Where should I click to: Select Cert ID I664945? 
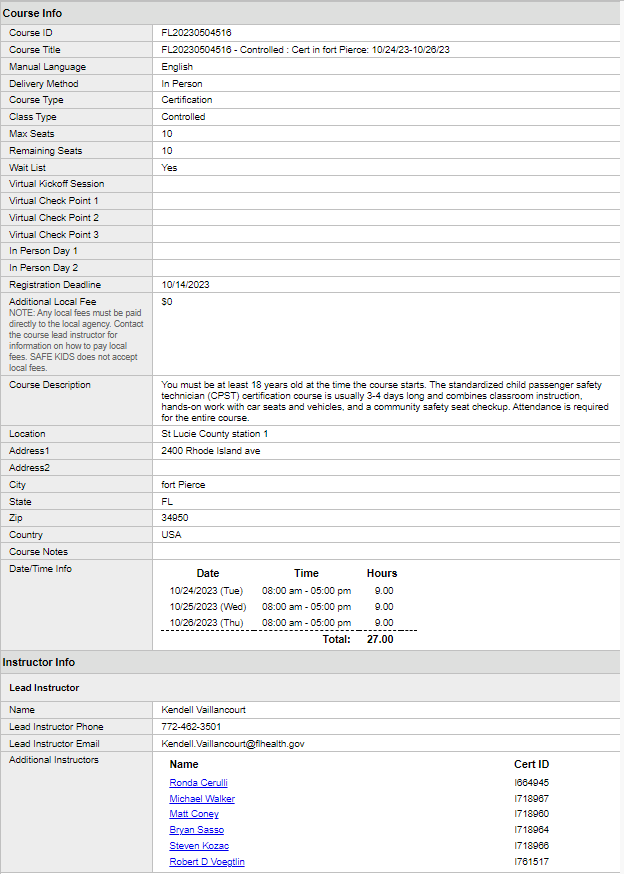click(x=531, y=783)
